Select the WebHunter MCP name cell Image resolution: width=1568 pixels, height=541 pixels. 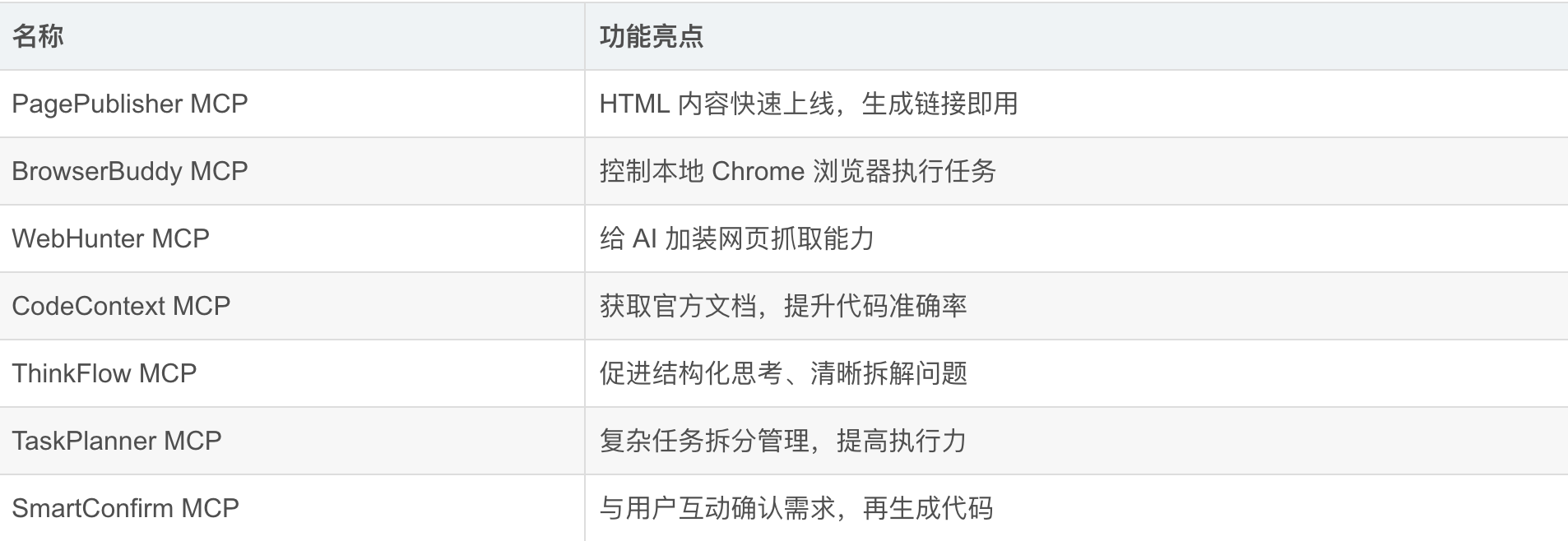111,238
